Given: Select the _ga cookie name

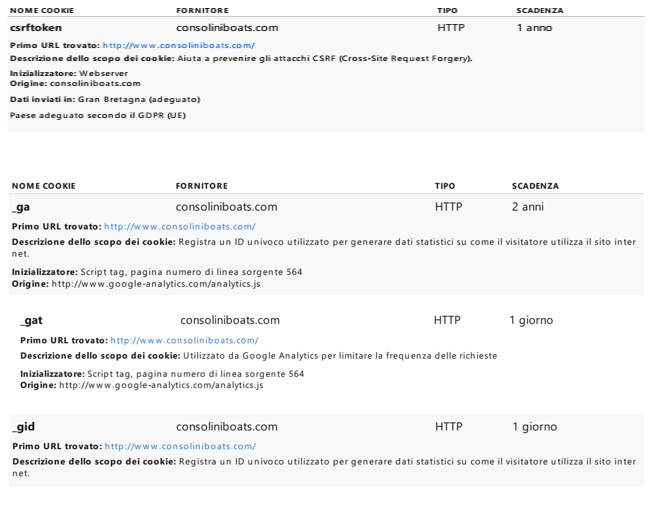Looking at the screenshot, I should [21, 207].
